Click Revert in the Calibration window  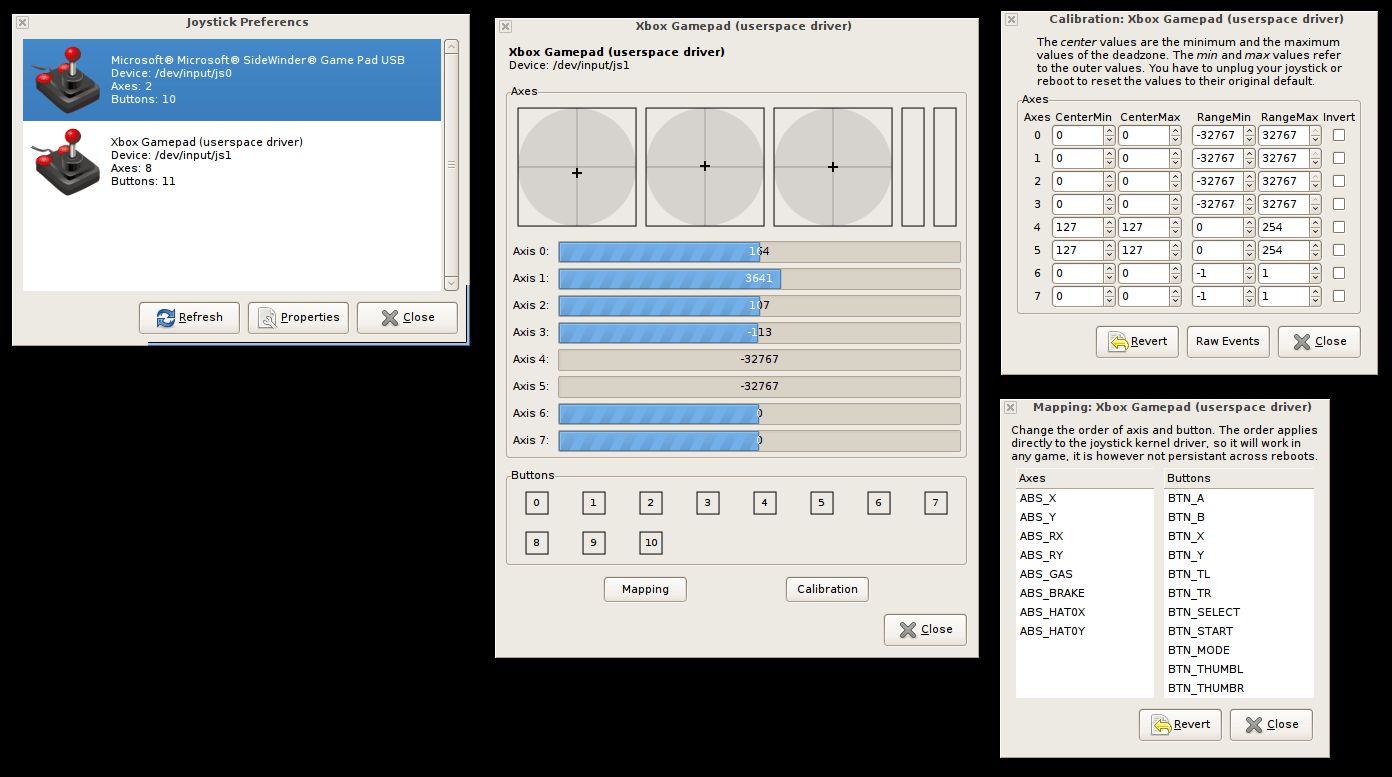[x=1137, y=341]
